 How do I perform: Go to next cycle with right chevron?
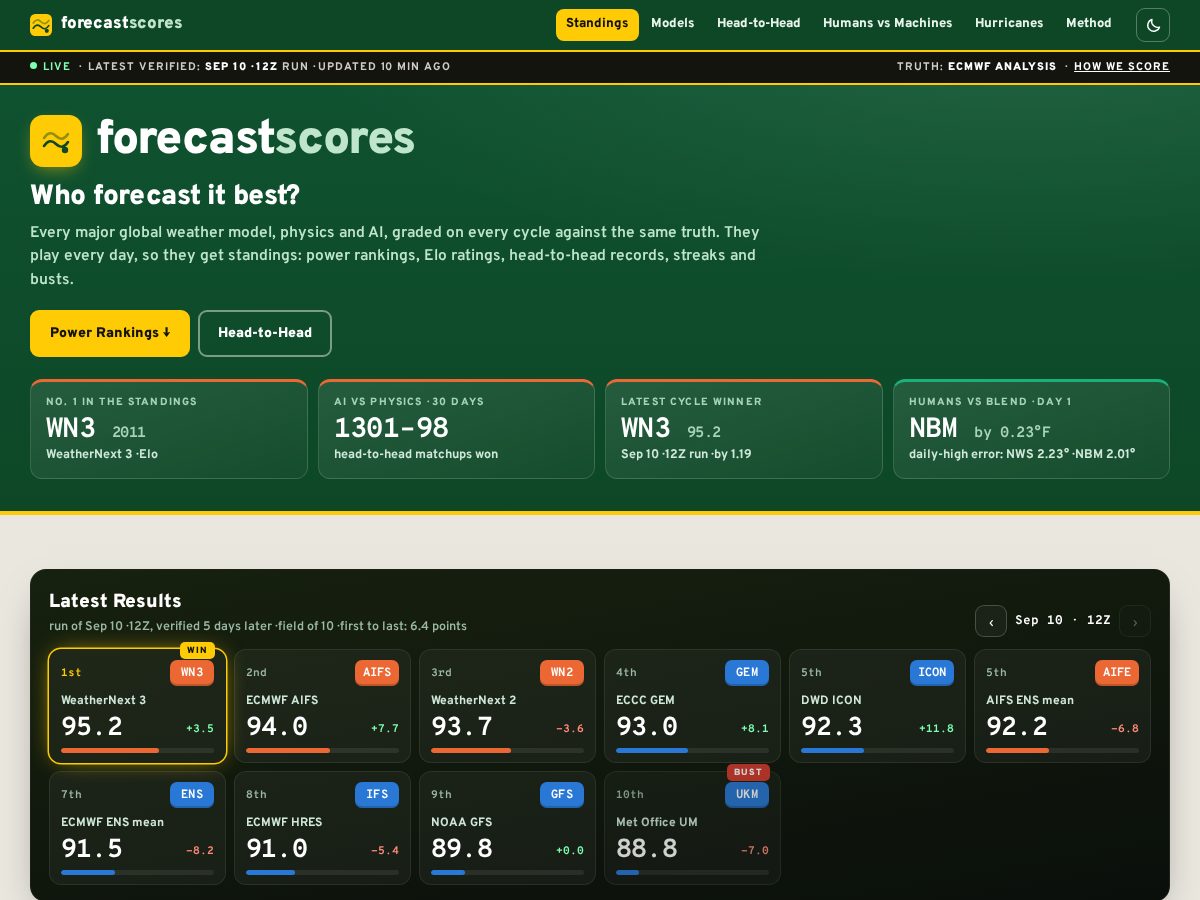[x=1135, y=621]
